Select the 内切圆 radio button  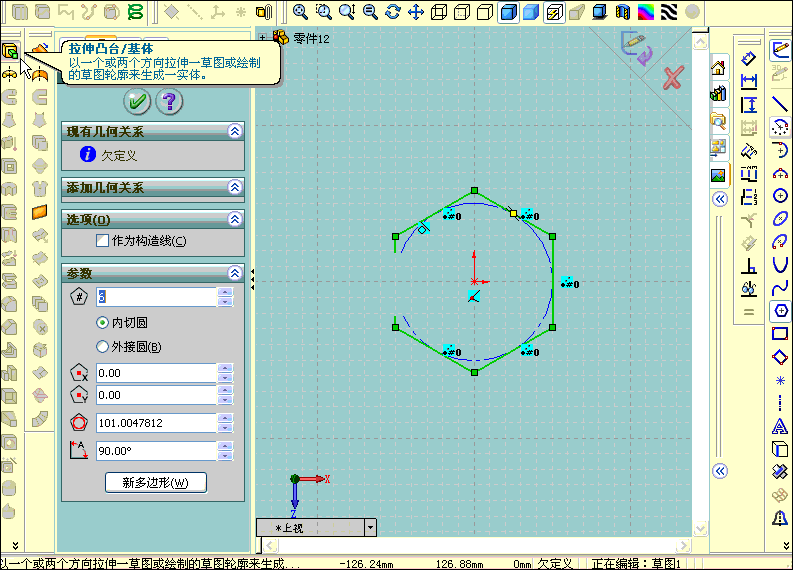pyautogui.click(x=103, y=323)
